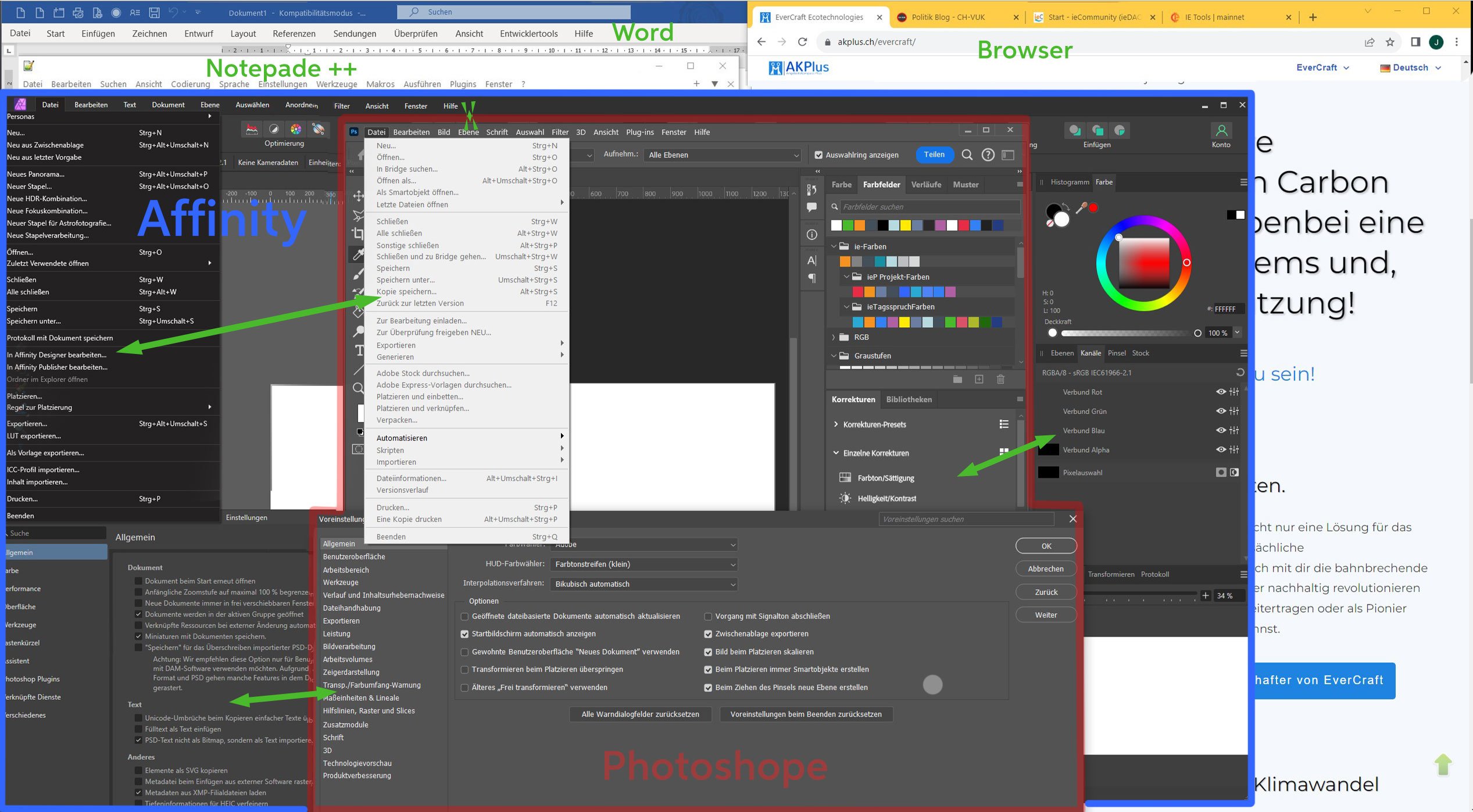Edit Verbund Rot channel sliders icon
The width and height of the screenshot is (1473, 812).
tap(1235, 392)
